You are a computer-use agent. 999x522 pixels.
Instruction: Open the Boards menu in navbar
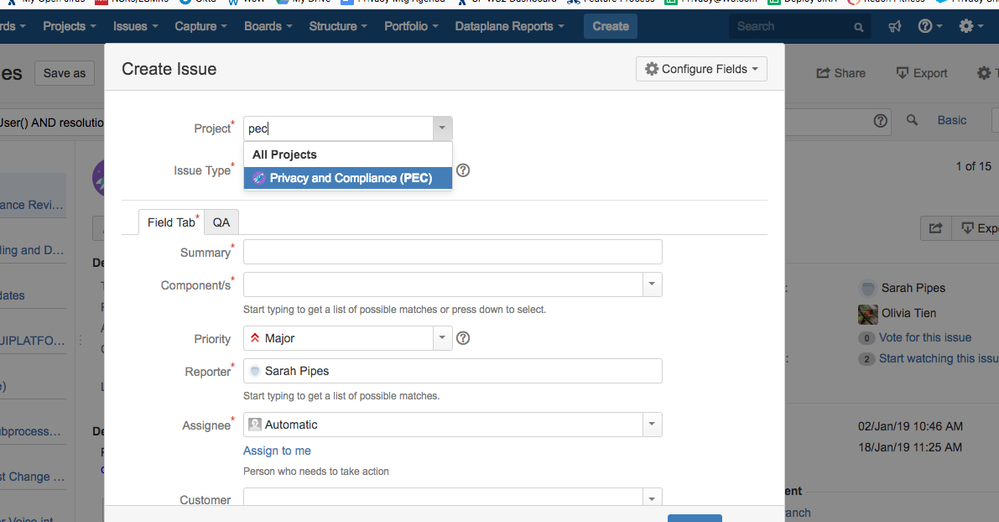click(x=268, y=26)
